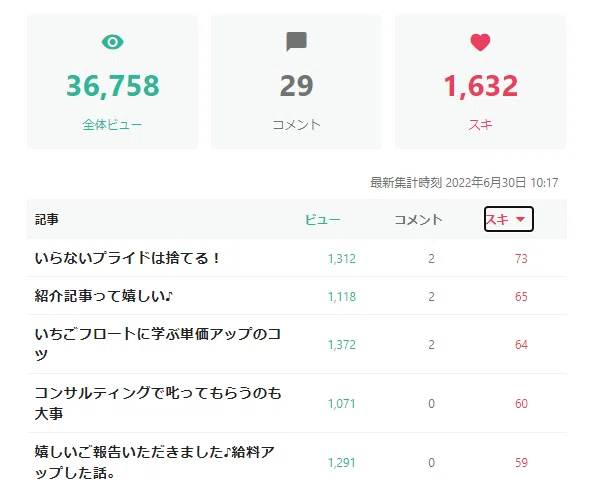Click the 記事 column header
The image size is (590, 490).
[47, 219]
